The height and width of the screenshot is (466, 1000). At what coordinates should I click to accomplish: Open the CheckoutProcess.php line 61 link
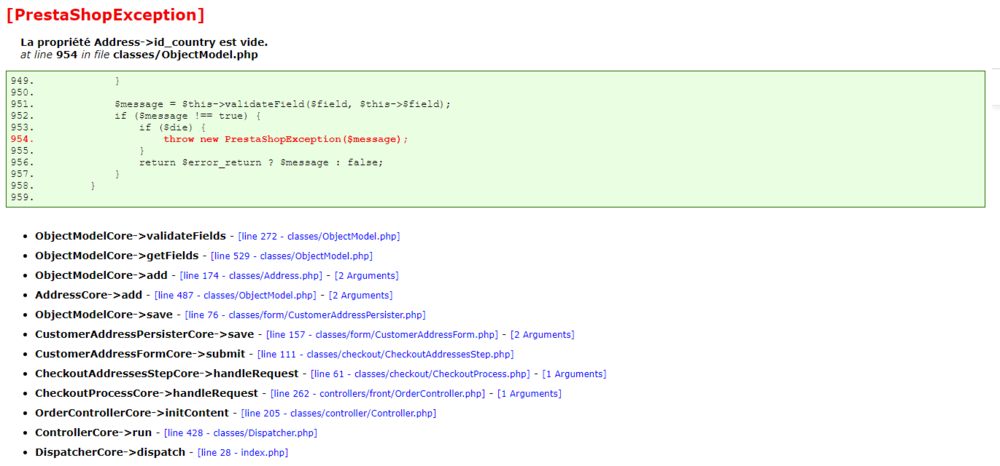coord(420,374)
